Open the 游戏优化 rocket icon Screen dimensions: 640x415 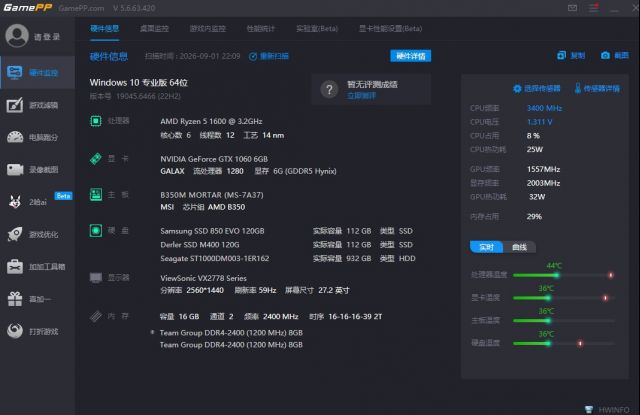[x=15, y=234]
